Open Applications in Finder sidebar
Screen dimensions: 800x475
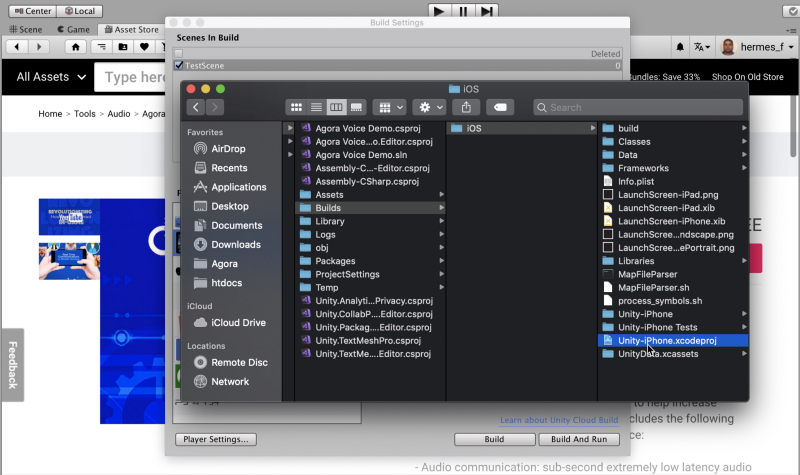(x=230, y=187)
